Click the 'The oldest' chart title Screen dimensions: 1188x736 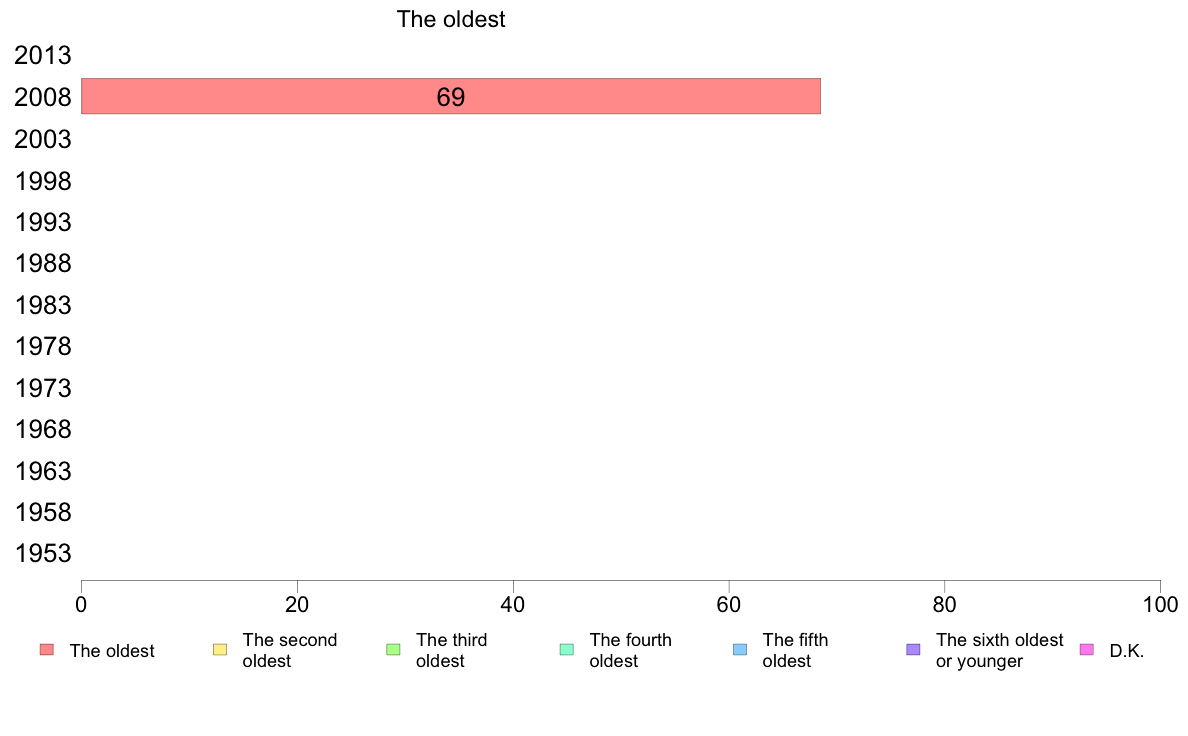click(x=451, y=19)
